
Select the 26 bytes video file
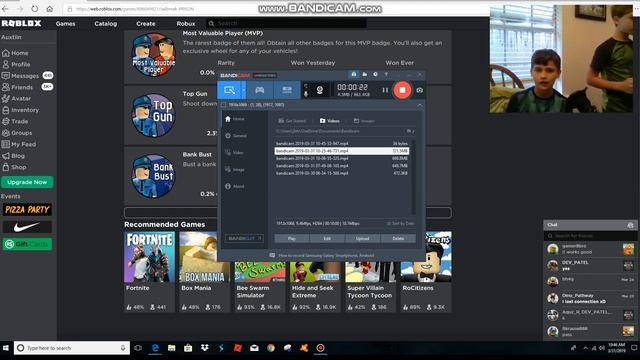[x=342, y=144]
